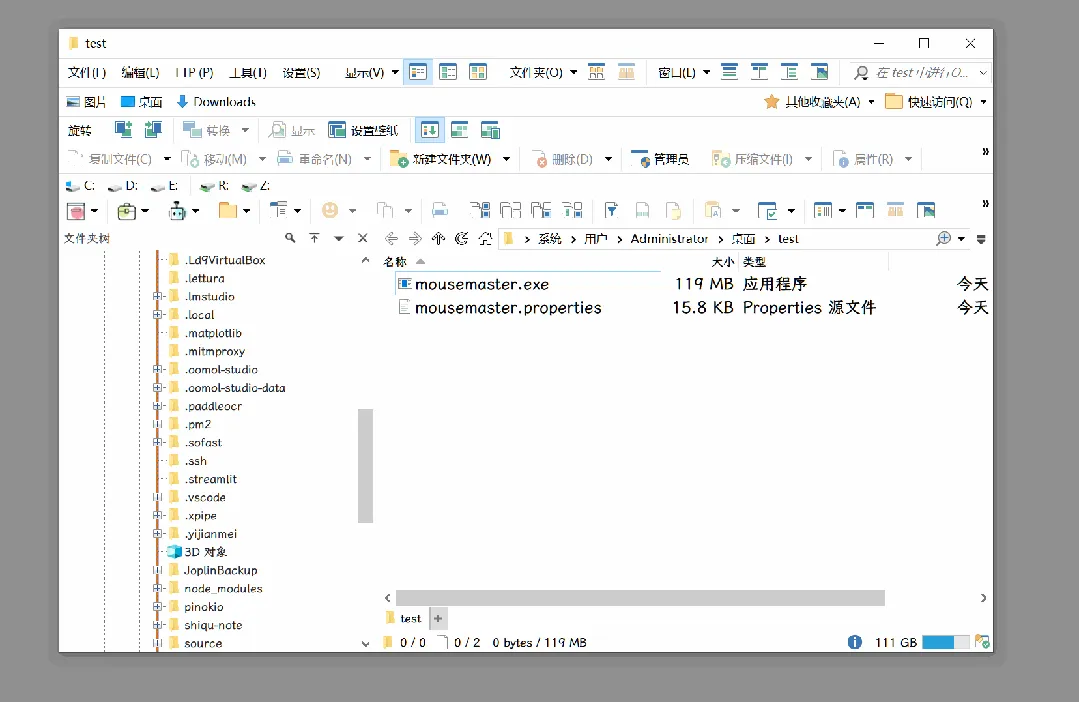Screen dimensions: 1079x702
Task: Click the horizontal scrollbar in file list
Action: (640, 598)
